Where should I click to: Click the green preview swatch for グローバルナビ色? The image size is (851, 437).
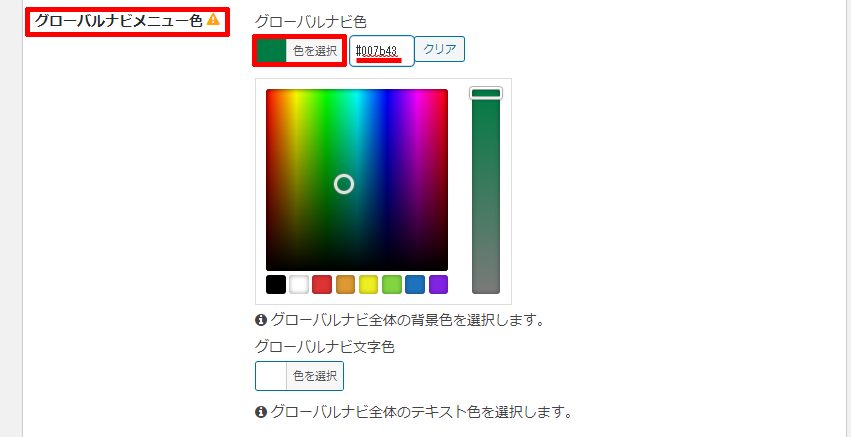pyautogui.click(x=271, y=50)
